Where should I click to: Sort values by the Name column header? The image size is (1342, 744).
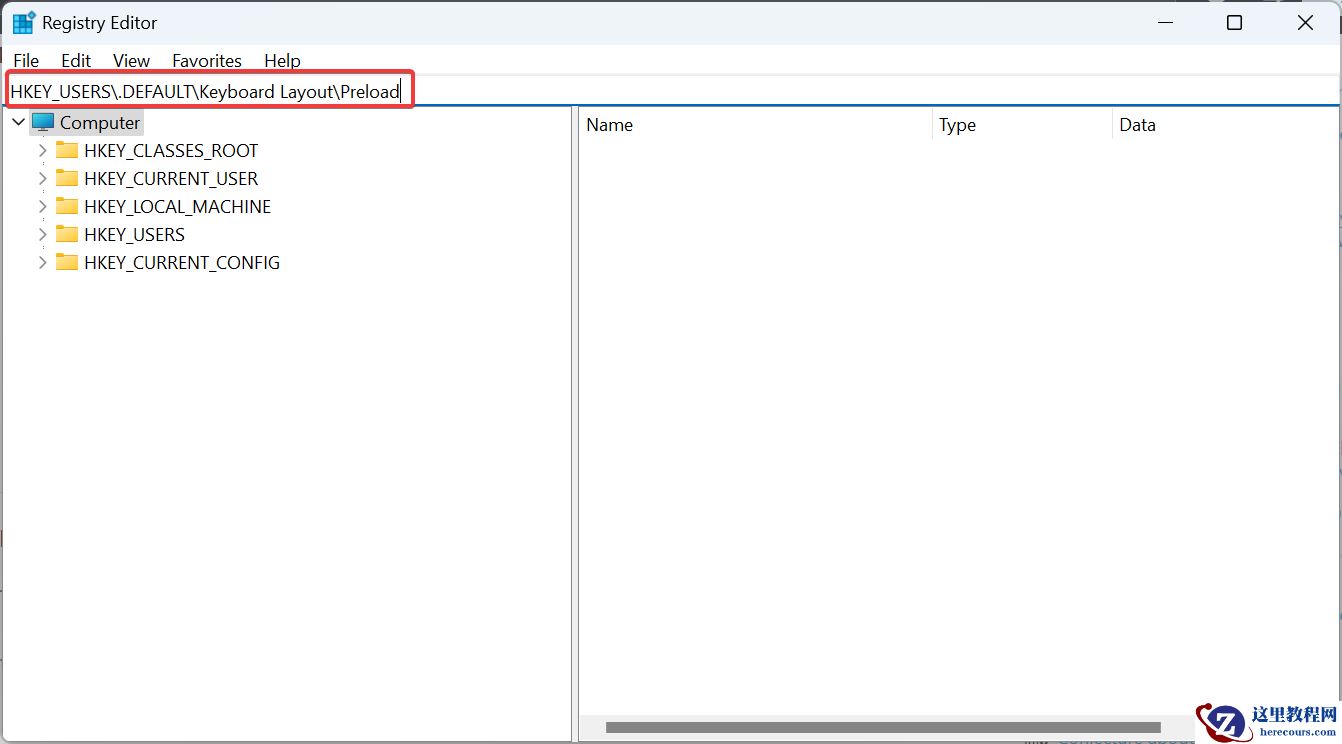point(756,125)
